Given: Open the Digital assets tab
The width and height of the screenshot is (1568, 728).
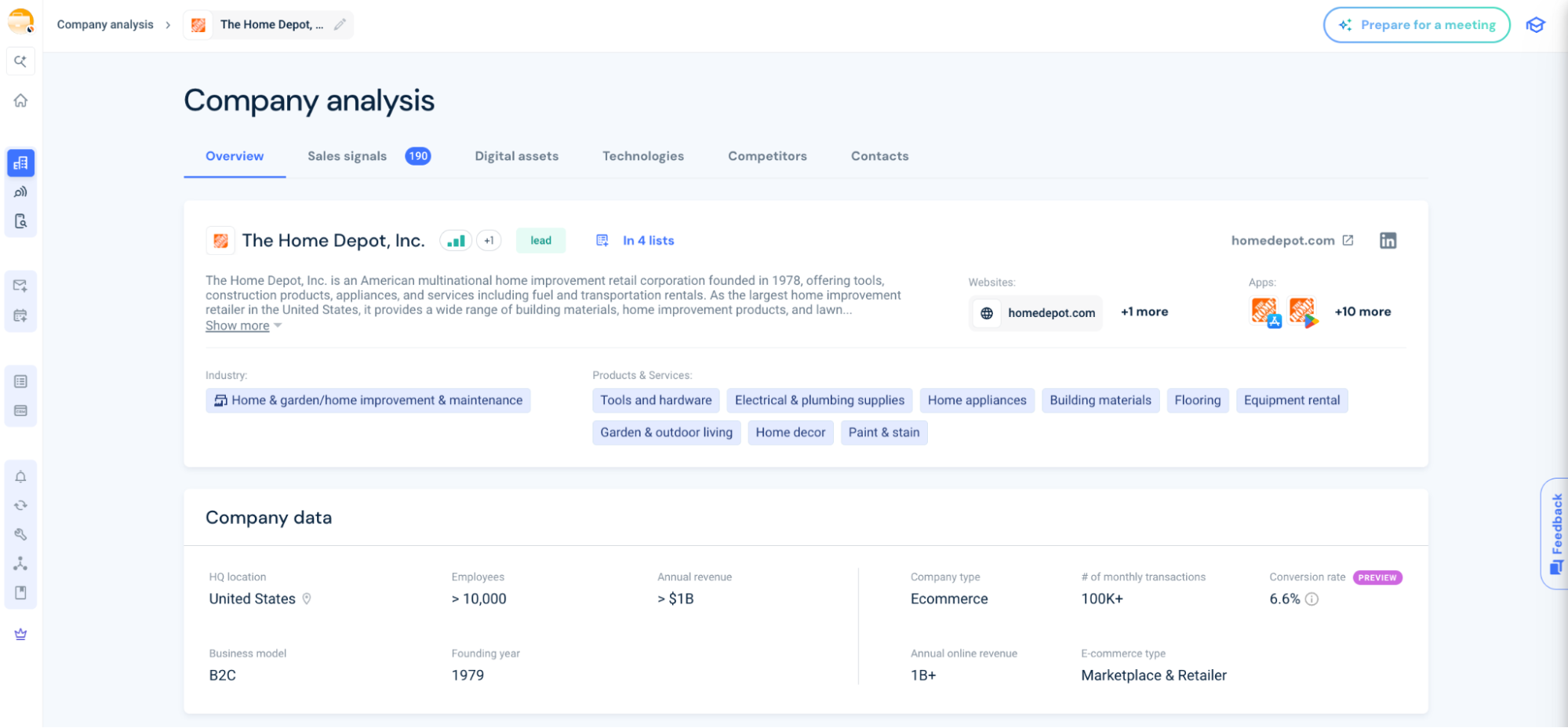Looking at the screenshot, I should (x=516, y=156).
